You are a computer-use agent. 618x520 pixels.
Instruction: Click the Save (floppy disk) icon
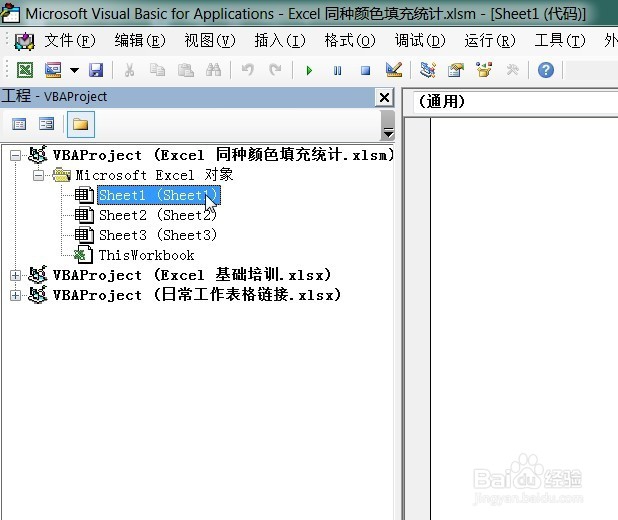96,71
